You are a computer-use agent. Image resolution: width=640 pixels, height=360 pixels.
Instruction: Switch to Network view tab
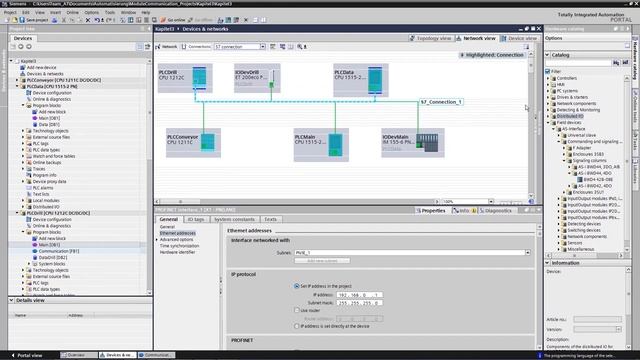tap(476, 38)
